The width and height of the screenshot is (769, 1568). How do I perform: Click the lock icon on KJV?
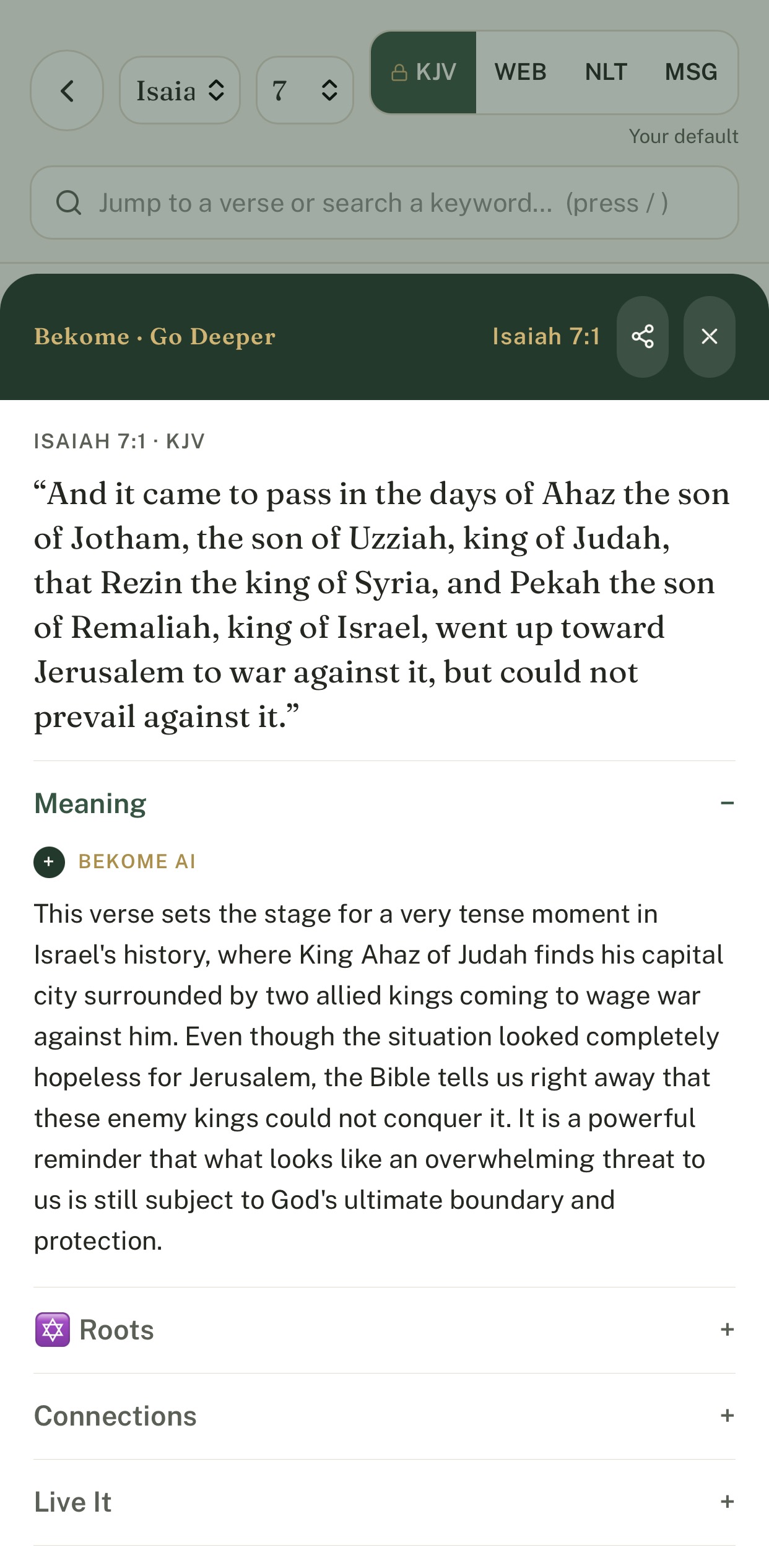[x=399, y=72]
